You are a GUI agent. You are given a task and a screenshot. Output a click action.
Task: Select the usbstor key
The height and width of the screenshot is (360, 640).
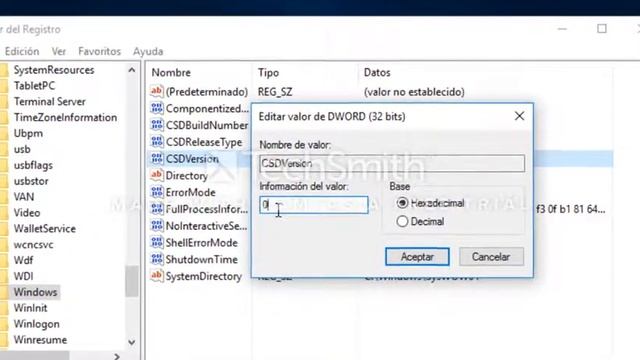[31, 181]
